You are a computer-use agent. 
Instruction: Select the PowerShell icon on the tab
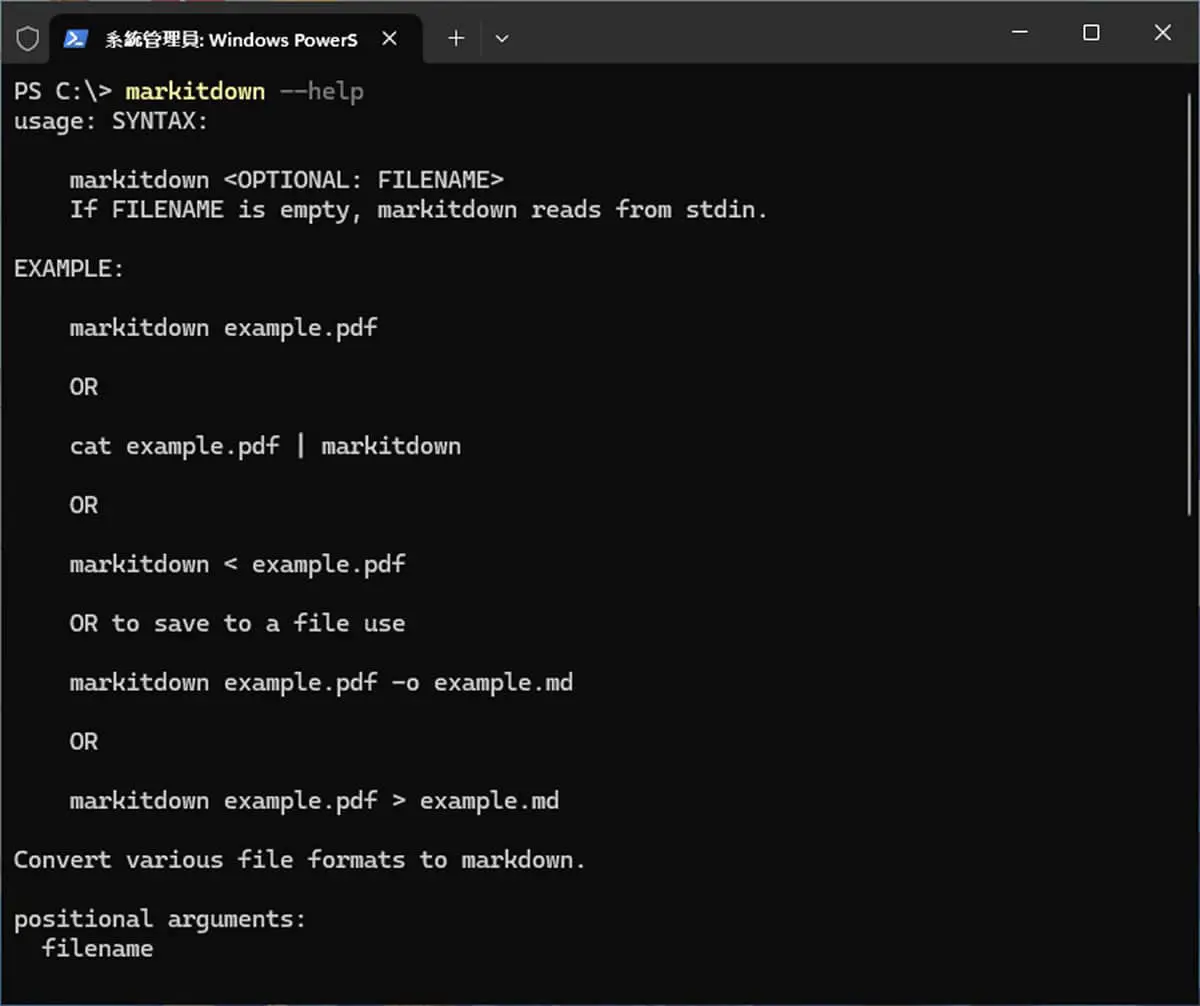(74, 38)
